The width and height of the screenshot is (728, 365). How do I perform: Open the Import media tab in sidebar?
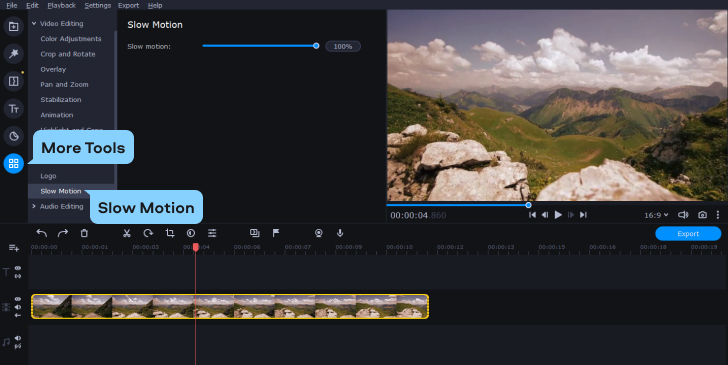[13, 26]
